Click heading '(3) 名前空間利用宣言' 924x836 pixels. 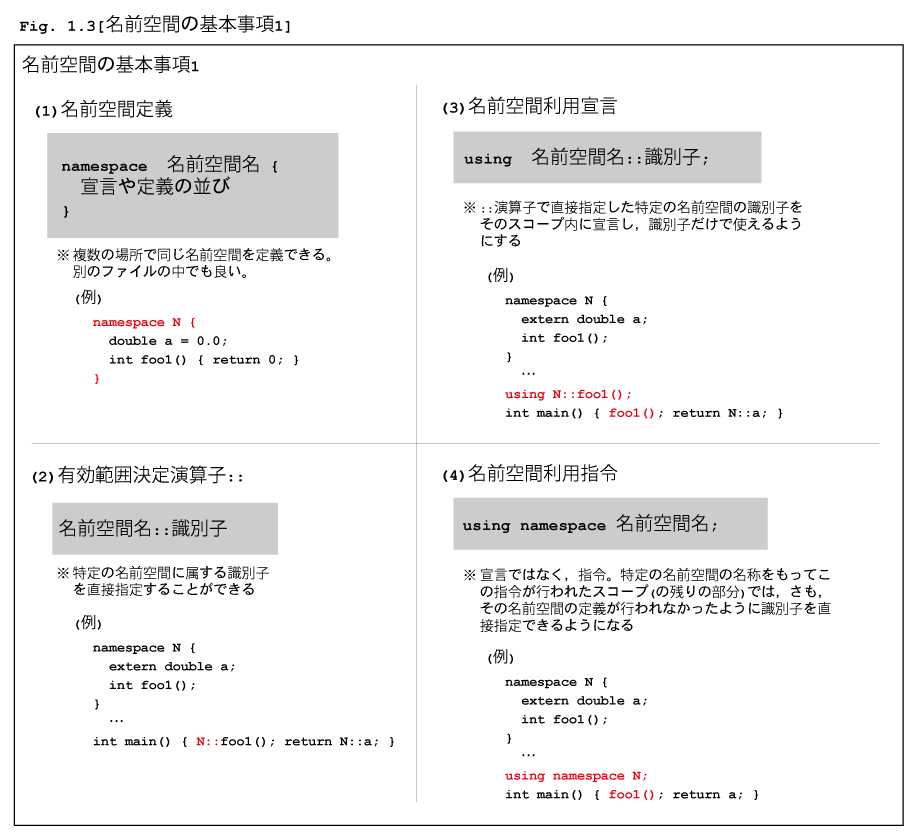point(530,107)
